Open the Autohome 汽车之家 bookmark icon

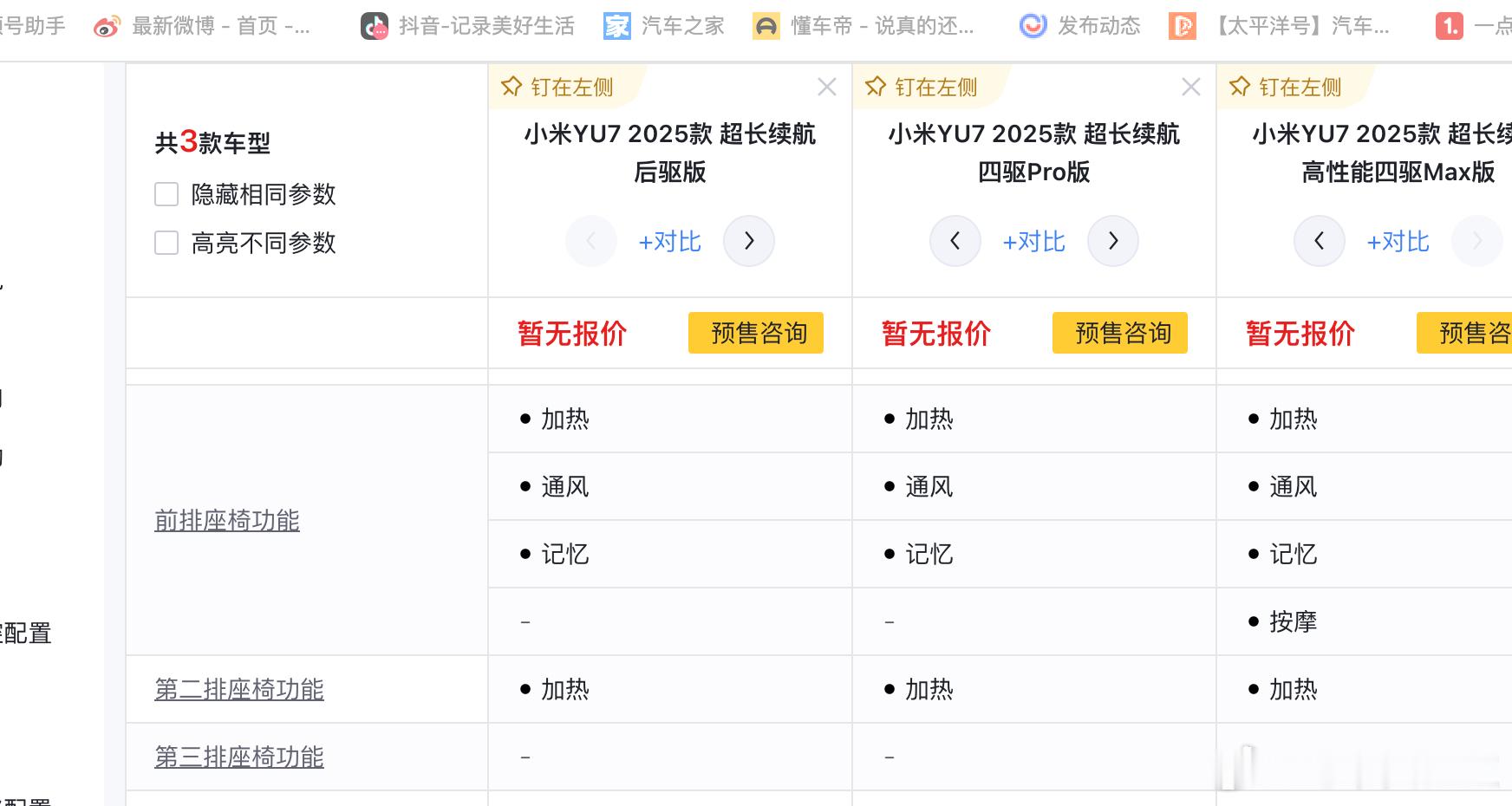tap(617, 27)
